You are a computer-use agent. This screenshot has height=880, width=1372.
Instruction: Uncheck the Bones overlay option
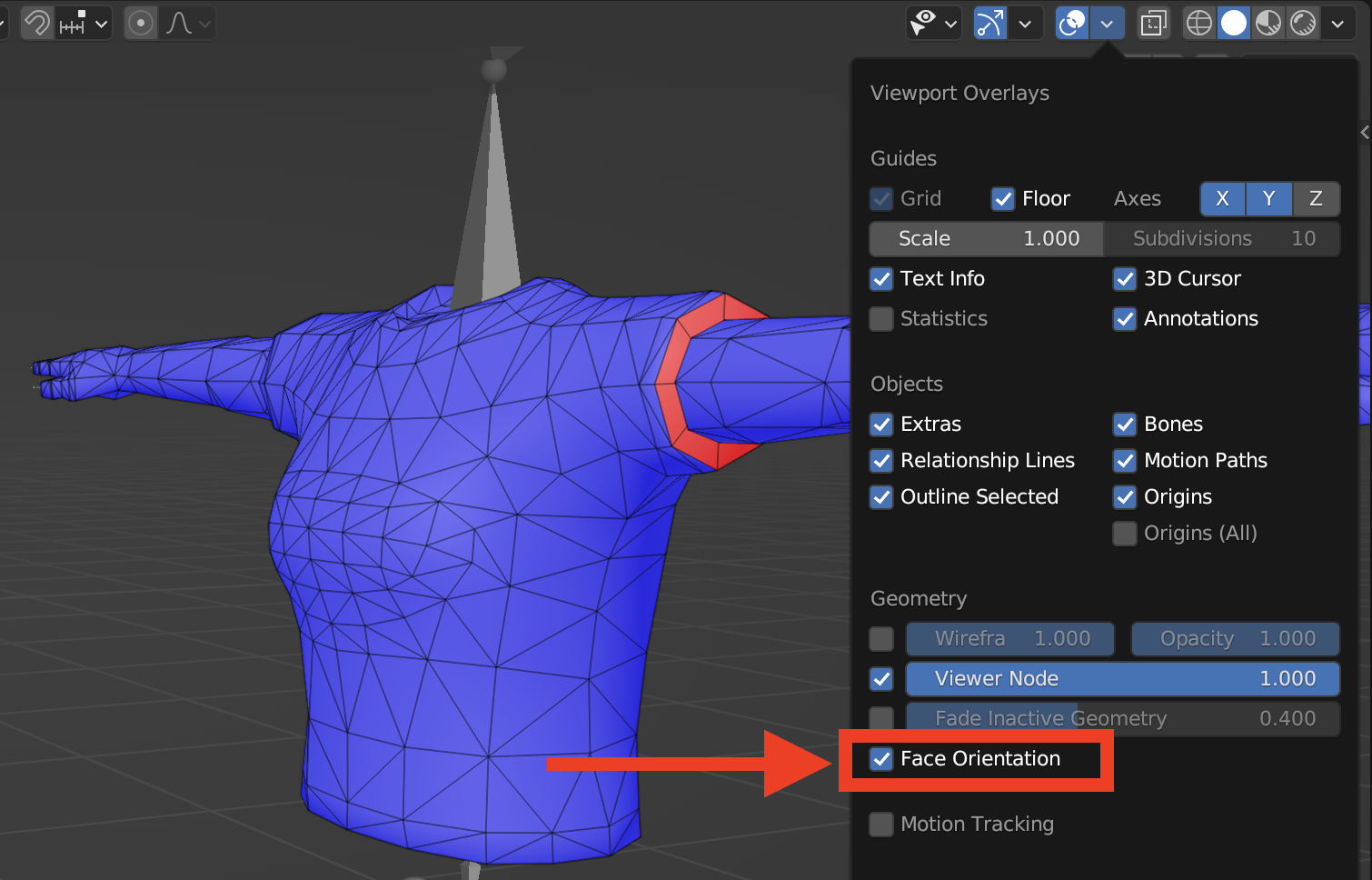point(1125,425)
